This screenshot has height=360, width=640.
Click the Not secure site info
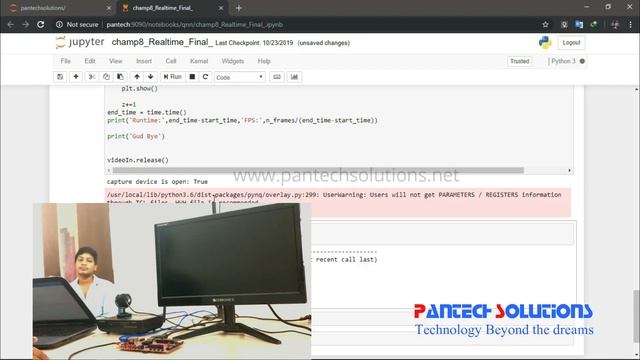77,24
